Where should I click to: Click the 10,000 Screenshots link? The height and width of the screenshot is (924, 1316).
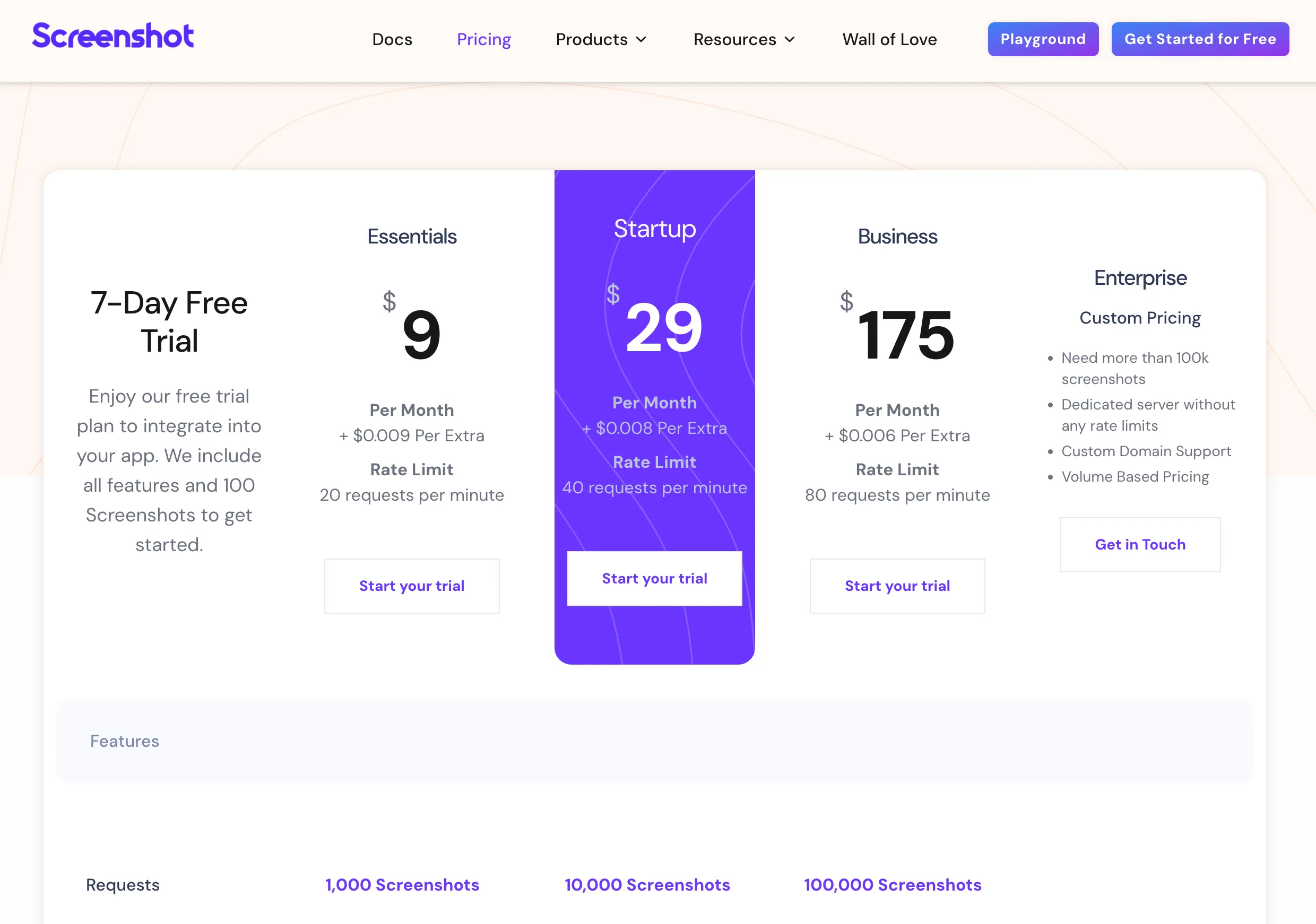pos(647,884)
